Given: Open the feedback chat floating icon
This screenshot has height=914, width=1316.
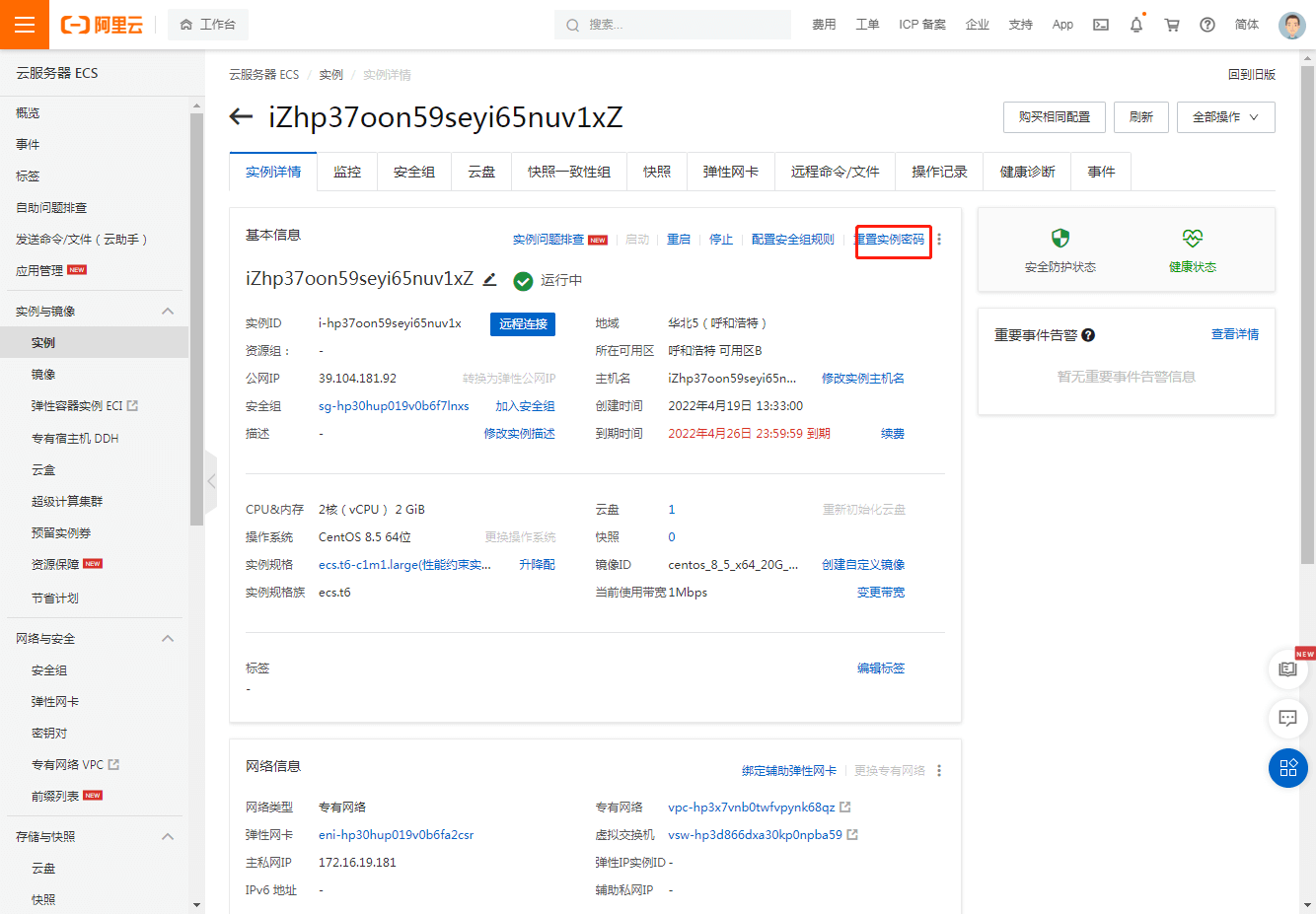Looking at the screenshot, I should point(1288,719).
